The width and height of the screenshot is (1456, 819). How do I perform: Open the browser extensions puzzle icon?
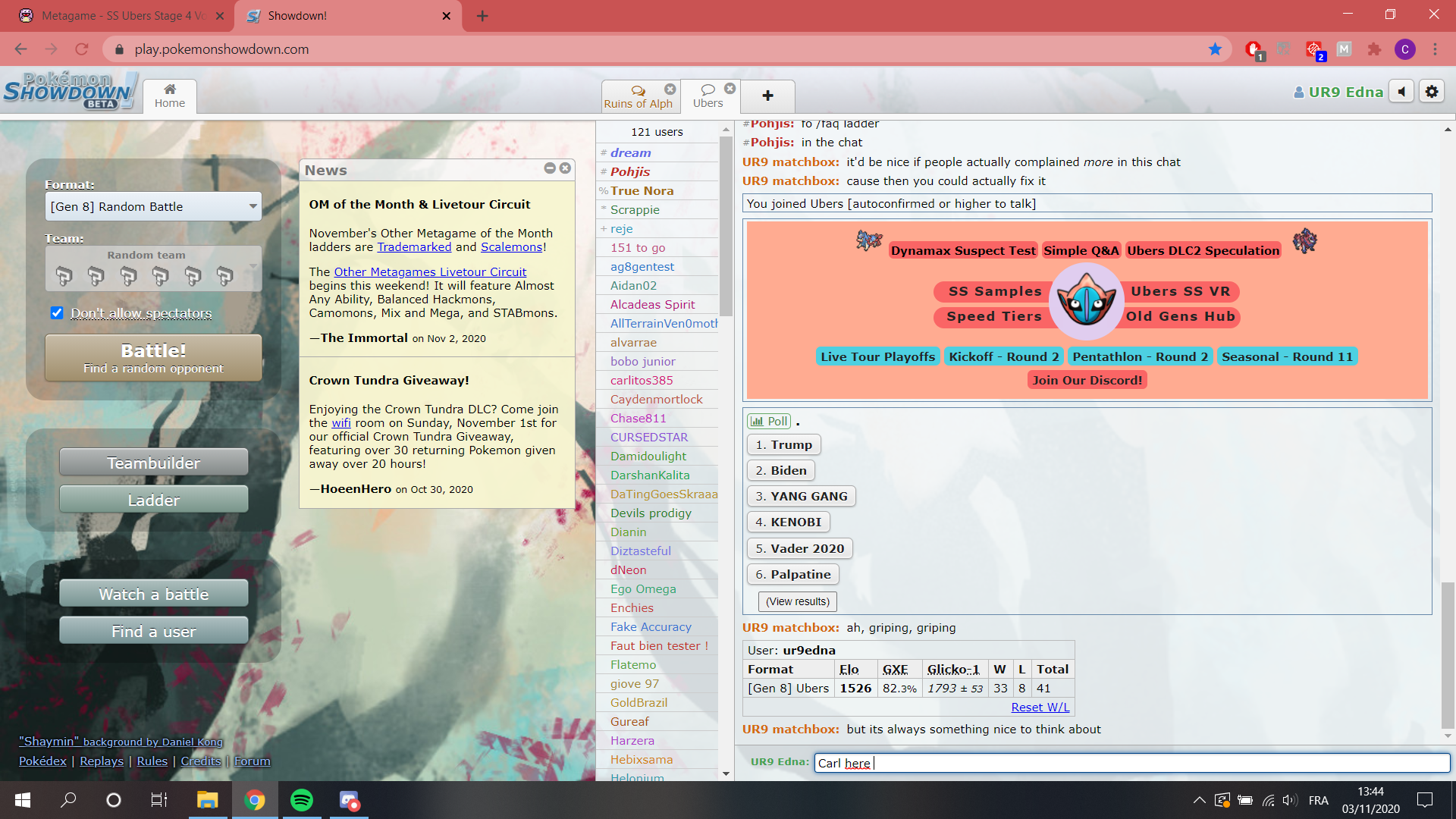pyautogui.click(x=1374, y=49)
